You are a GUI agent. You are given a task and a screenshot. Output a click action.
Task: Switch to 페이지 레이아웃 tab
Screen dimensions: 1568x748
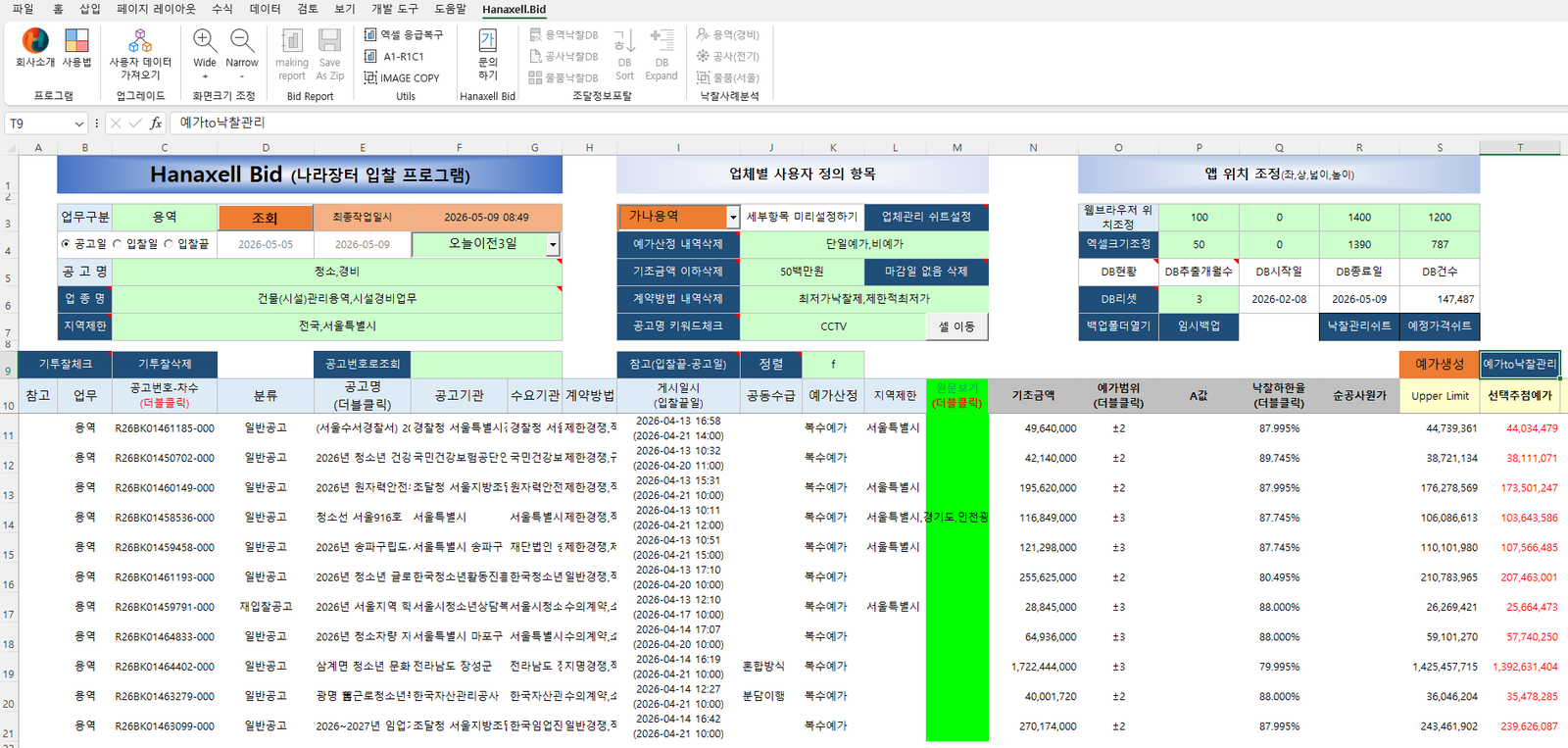point(156,9)
